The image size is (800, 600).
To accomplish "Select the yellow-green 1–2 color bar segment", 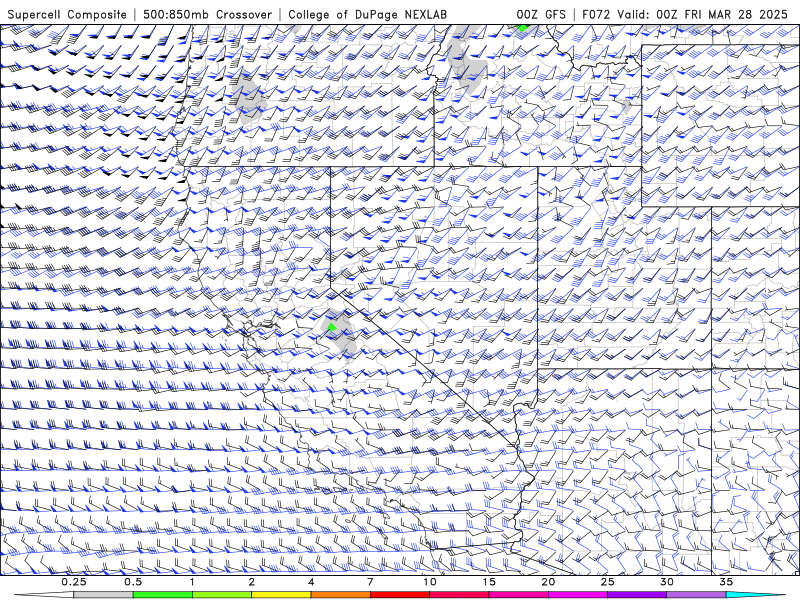I will tap(222, 595).
